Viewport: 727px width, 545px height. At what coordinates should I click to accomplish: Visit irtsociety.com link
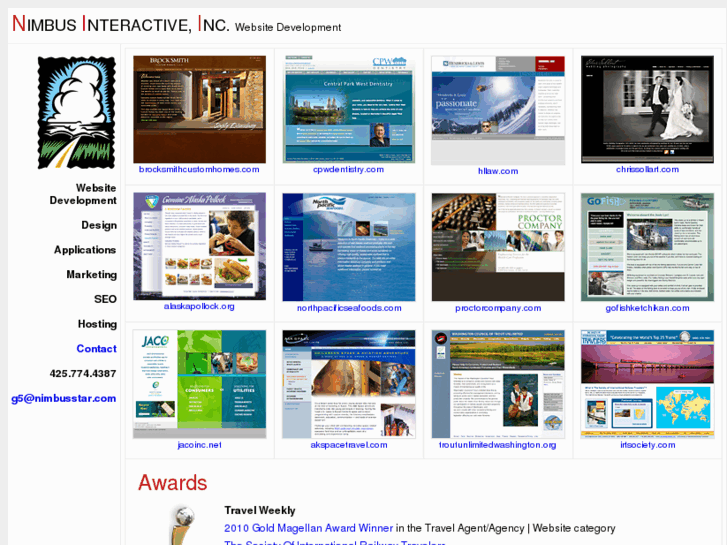(x=648, y=445)
